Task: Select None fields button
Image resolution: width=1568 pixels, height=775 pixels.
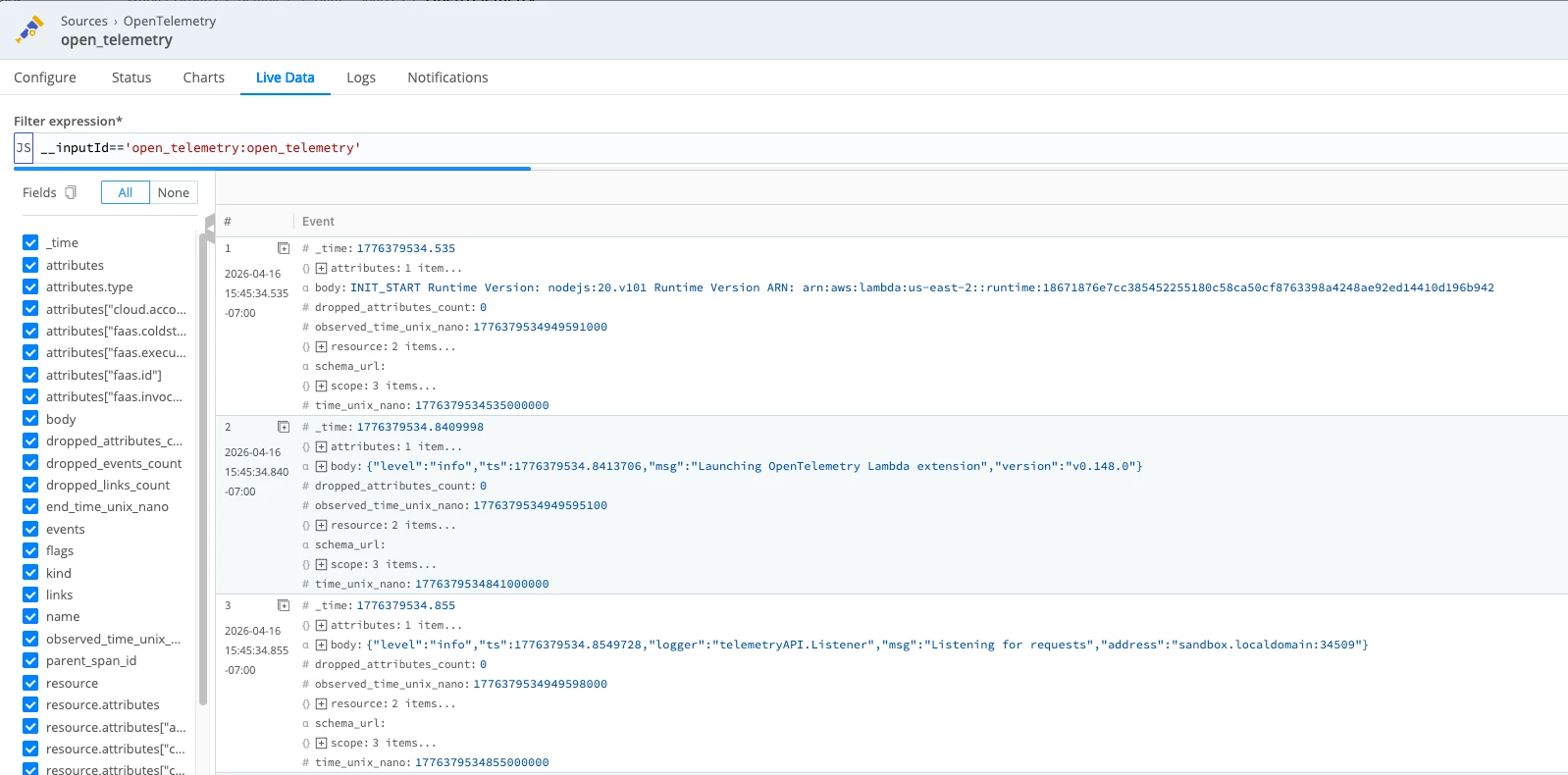Action: [174, 192]
